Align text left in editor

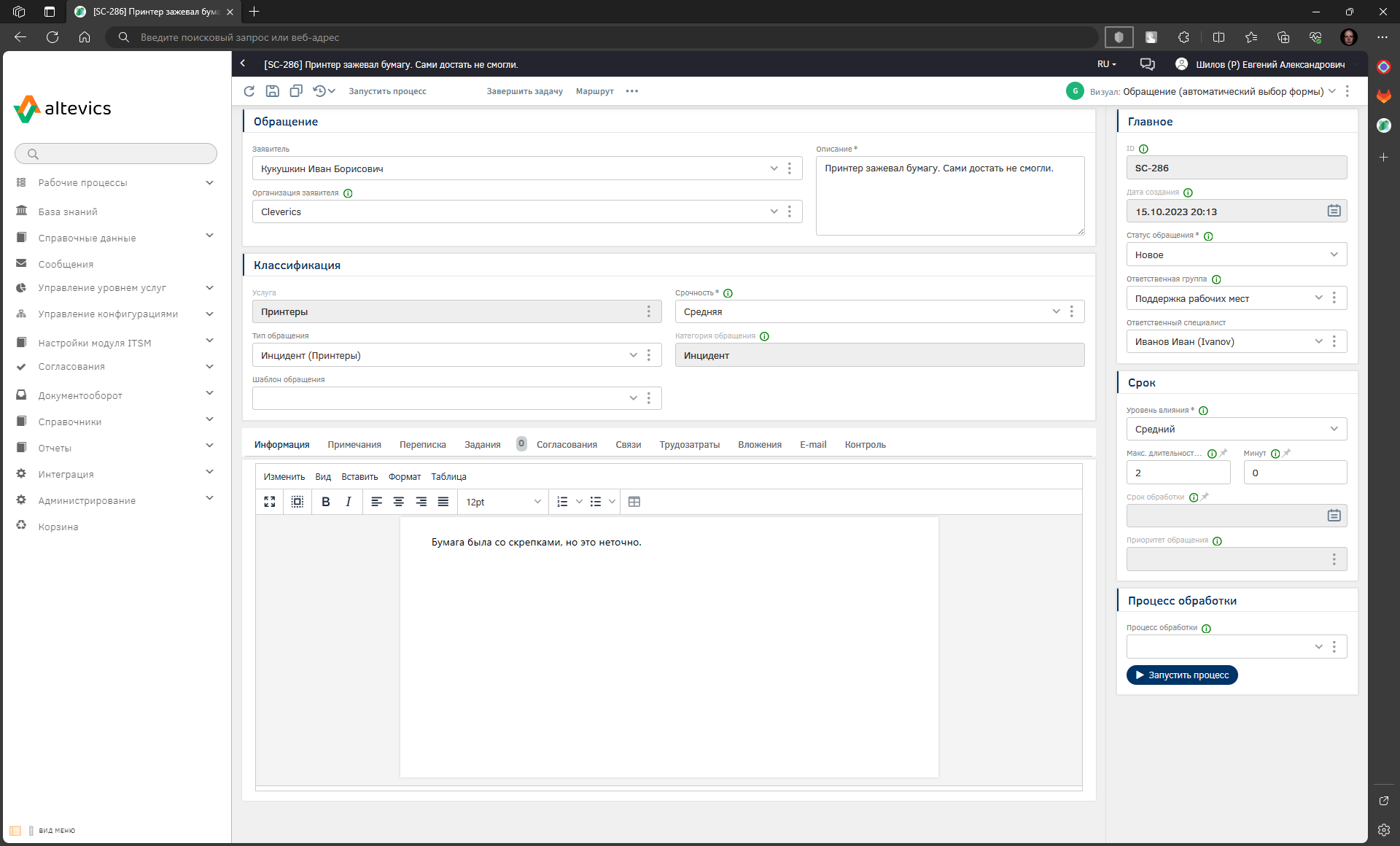click(x=376, y=502)
